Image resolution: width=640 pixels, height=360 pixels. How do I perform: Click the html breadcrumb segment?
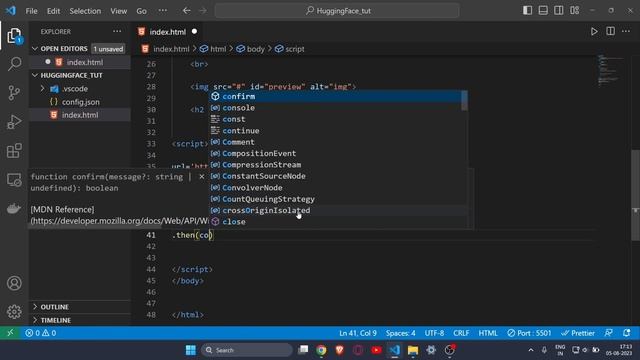[218, 49]
